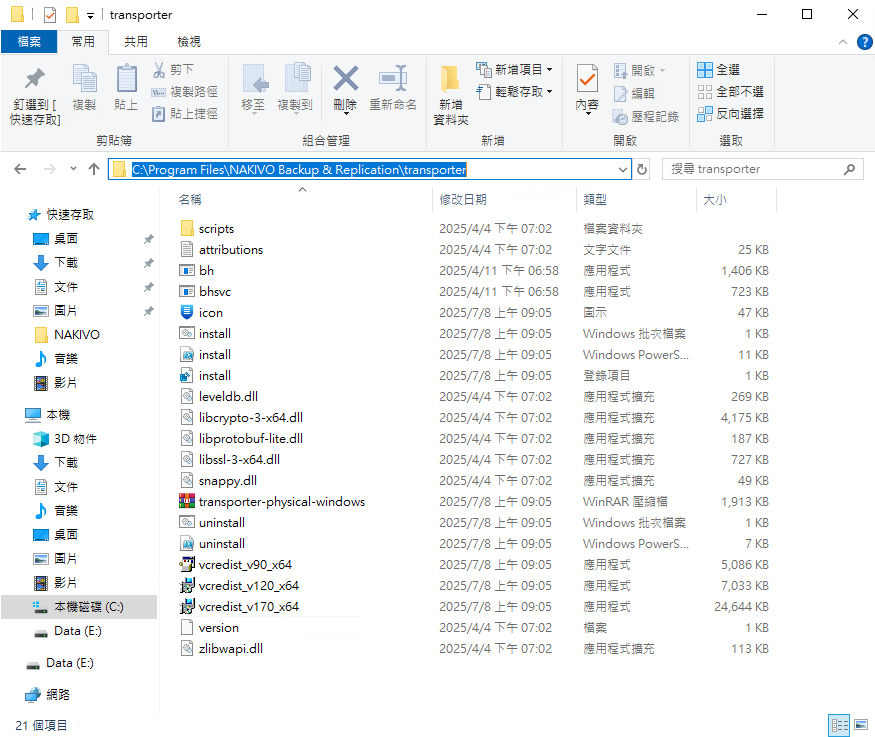Click 全部不選 select none
Screen dimensions: 875x737
click(x=730, y=91)
